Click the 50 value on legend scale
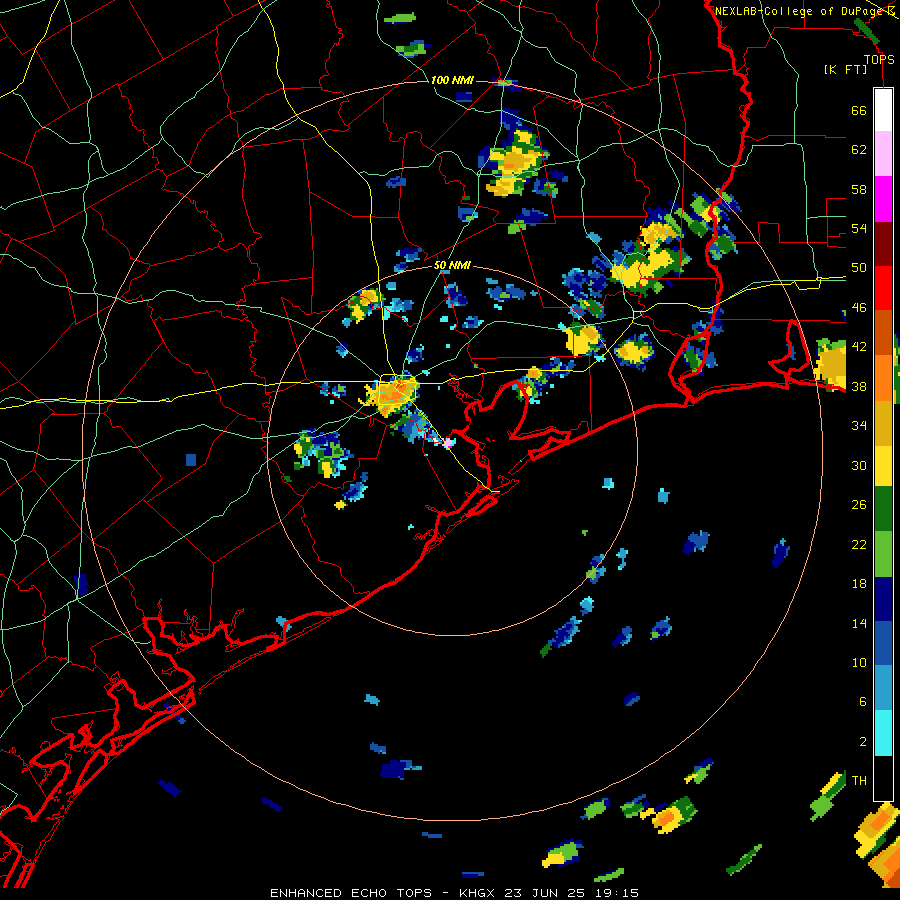 (859, 268)
